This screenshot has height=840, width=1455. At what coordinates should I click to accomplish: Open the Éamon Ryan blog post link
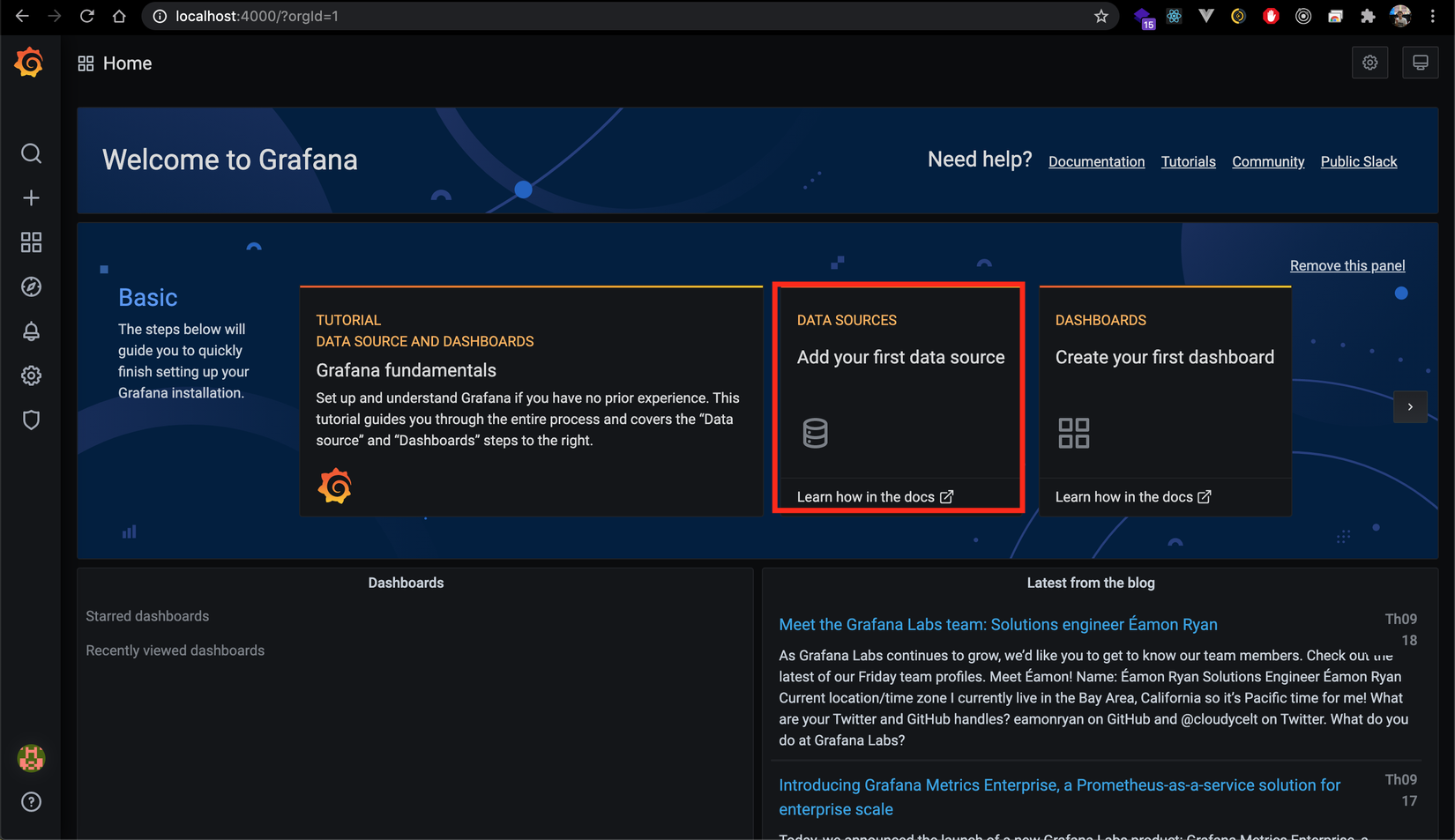coord(997,624)
